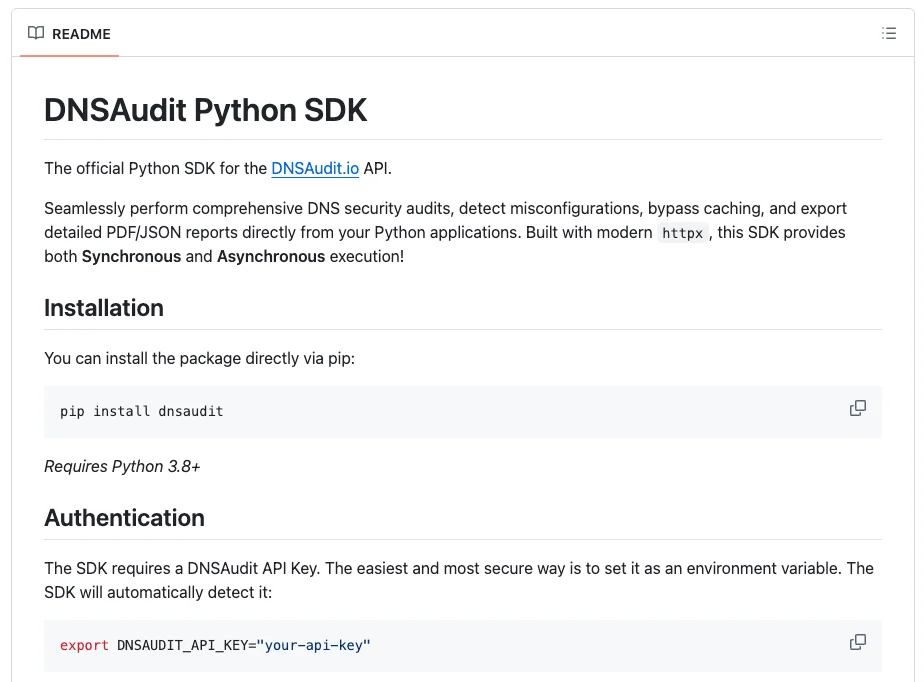Click the "your-api-key" string in code
The image size is (924, 682).
[314, 645]
